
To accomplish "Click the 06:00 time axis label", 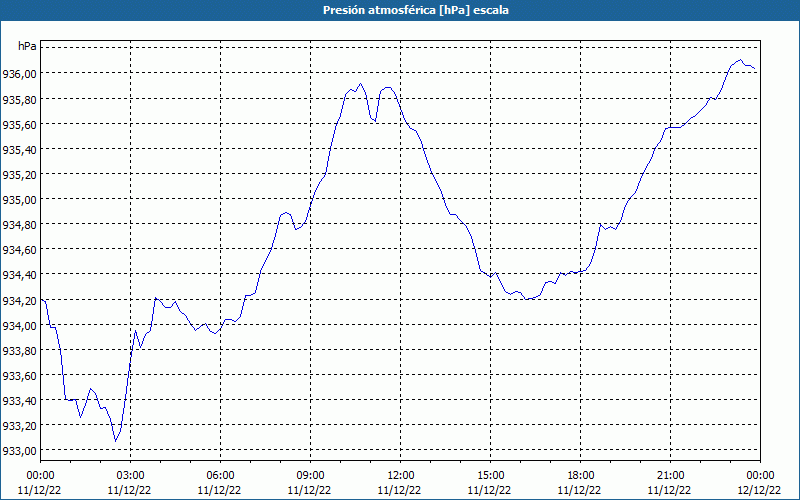I will point(220,476).
